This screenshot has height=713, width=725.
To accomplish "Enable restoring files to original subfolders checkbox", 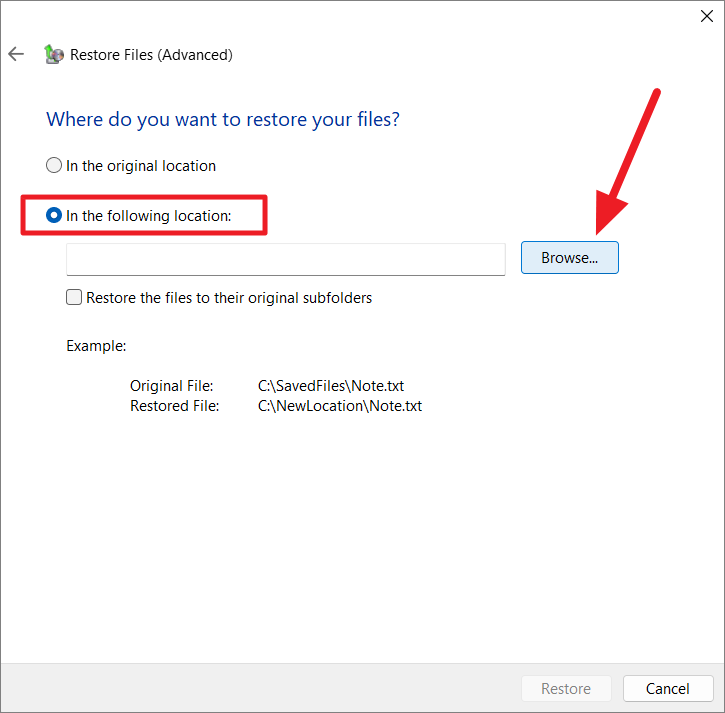I will pyautogui.click(x=74, y=297).
